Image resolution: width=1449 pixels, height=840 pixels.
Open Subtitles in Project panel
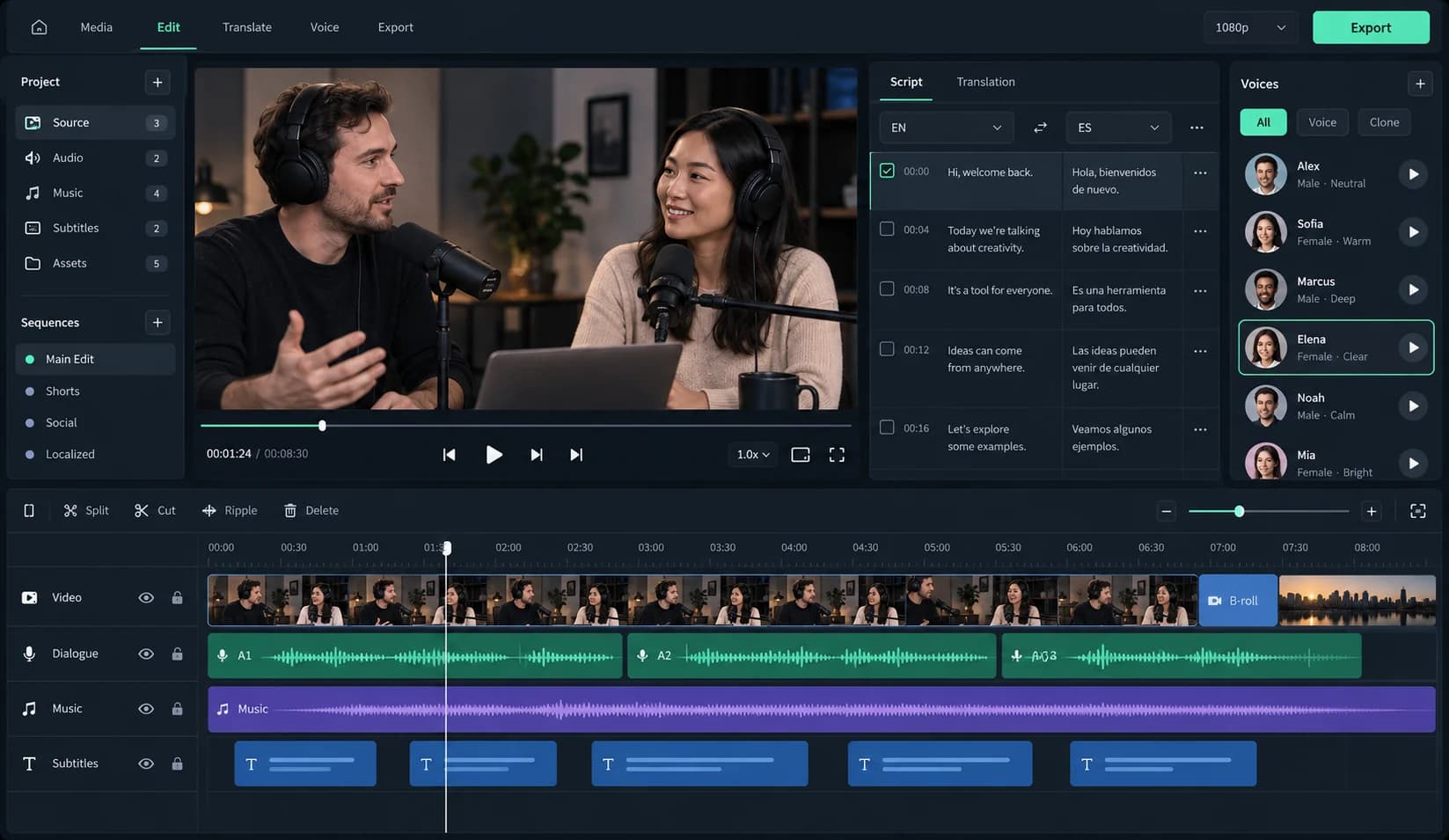coord(95,228)
